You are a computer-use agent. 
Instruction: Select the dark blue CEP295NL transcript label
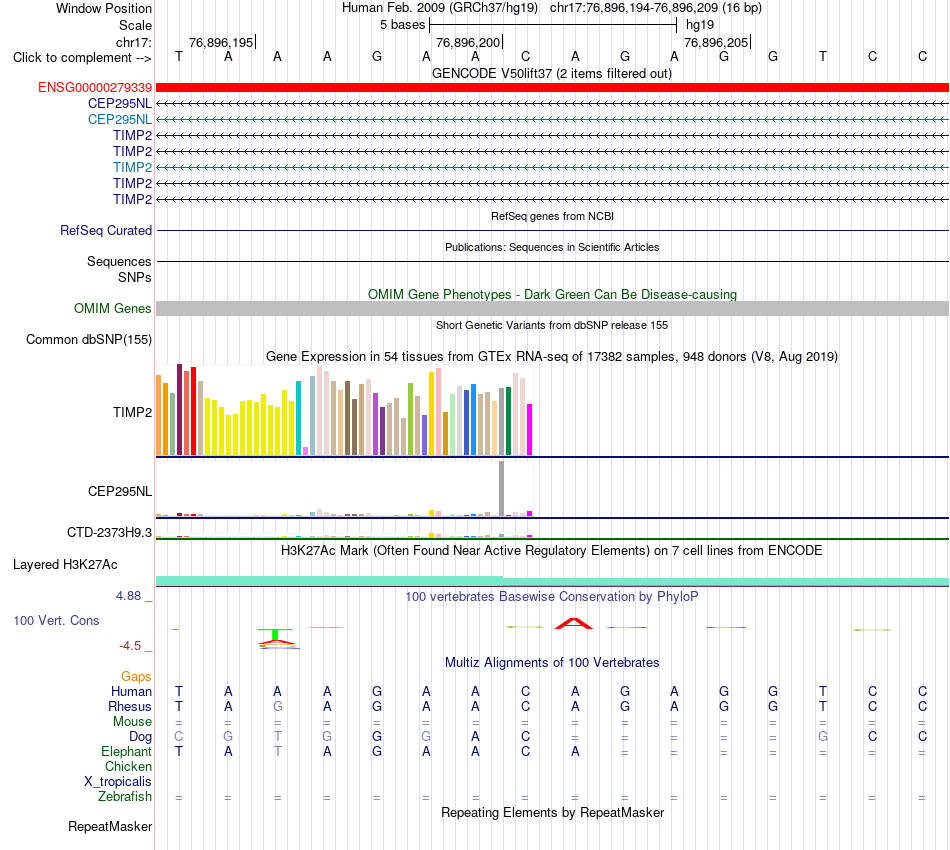pos(119,104)
